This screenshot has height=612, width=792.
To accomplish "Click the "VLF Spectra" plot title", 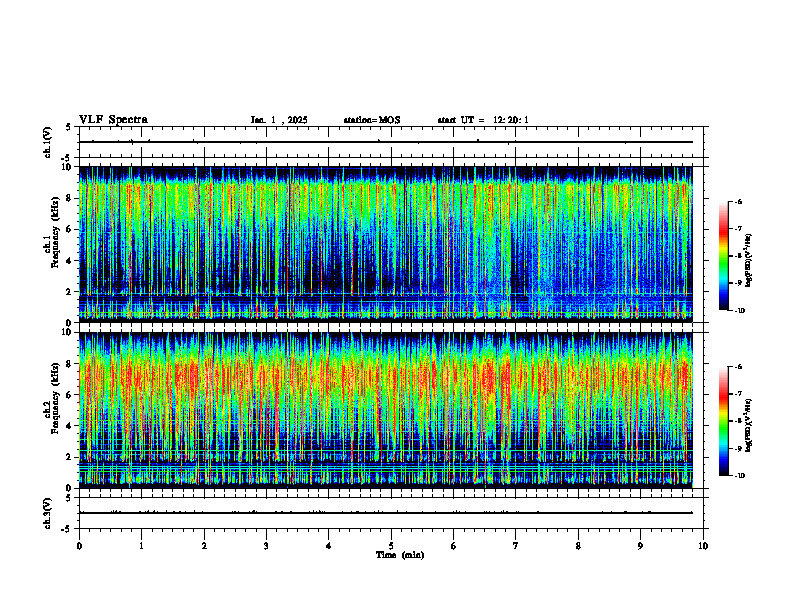I will coord(113,120).
